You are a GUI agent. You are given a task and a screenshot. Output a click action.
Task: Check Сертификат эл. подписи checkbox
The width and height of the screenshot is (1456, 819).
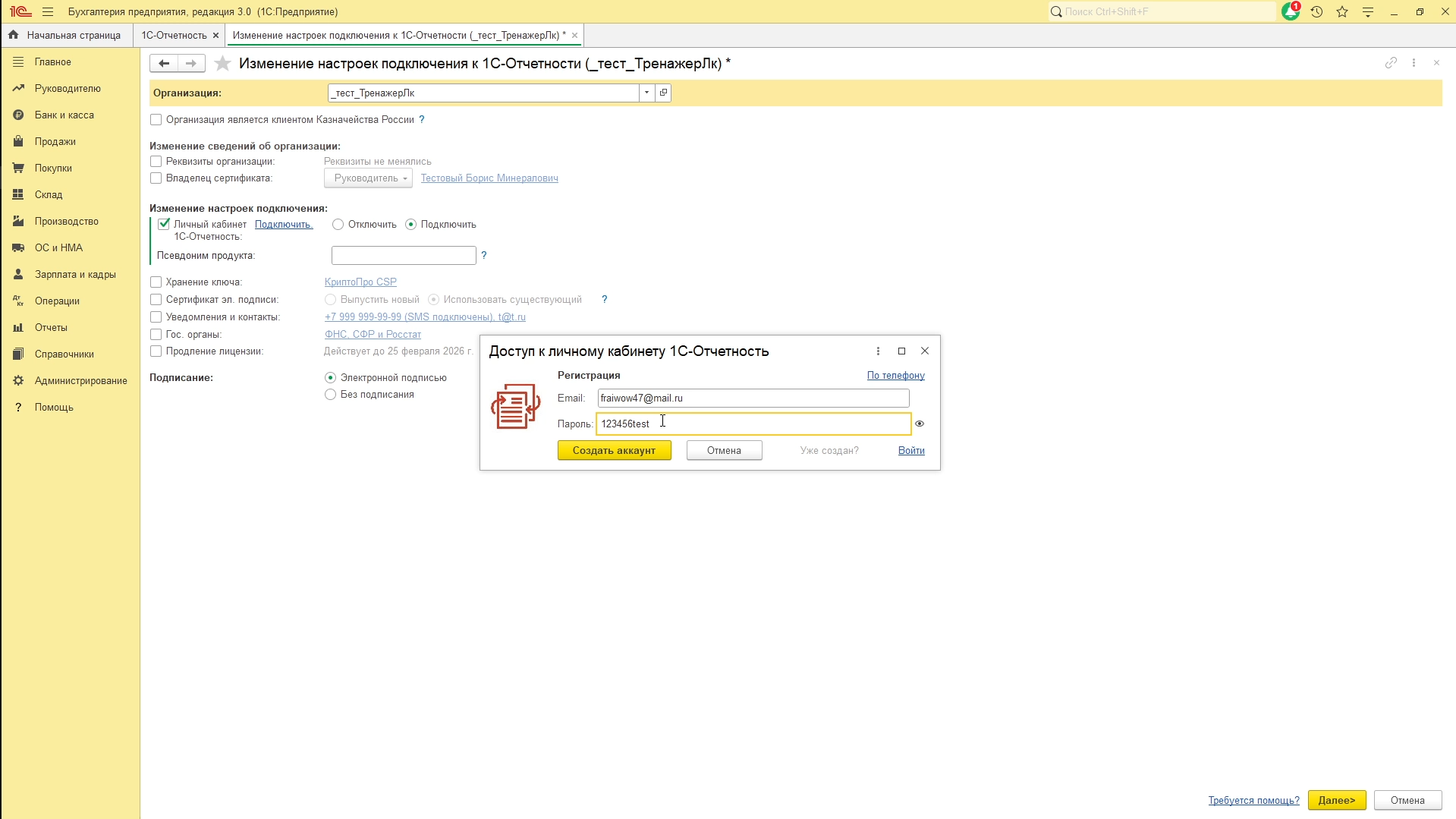click(x=156, y=299)
